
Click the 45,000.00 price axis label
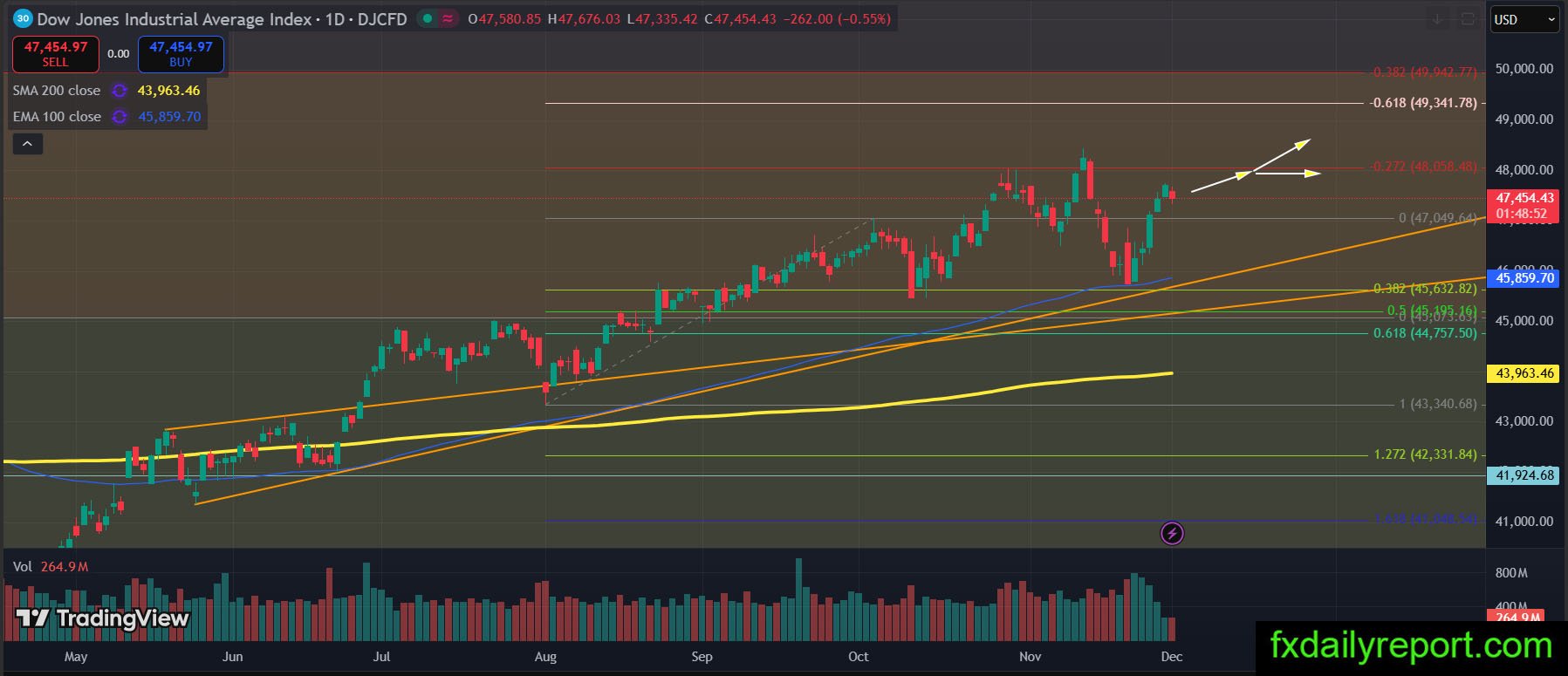(1523, 321)
